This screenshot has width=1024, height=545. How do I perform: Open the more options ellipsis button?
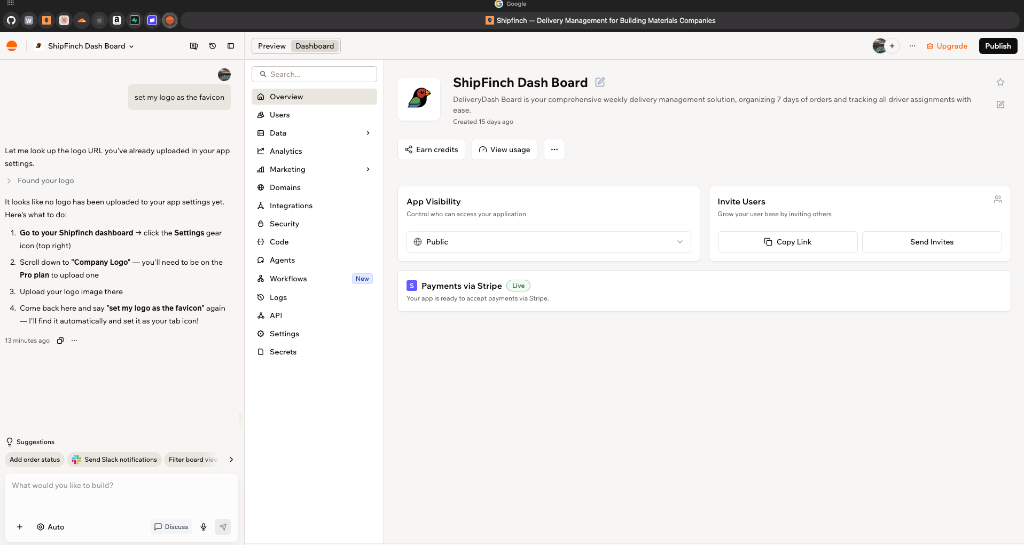coord(554,149)
